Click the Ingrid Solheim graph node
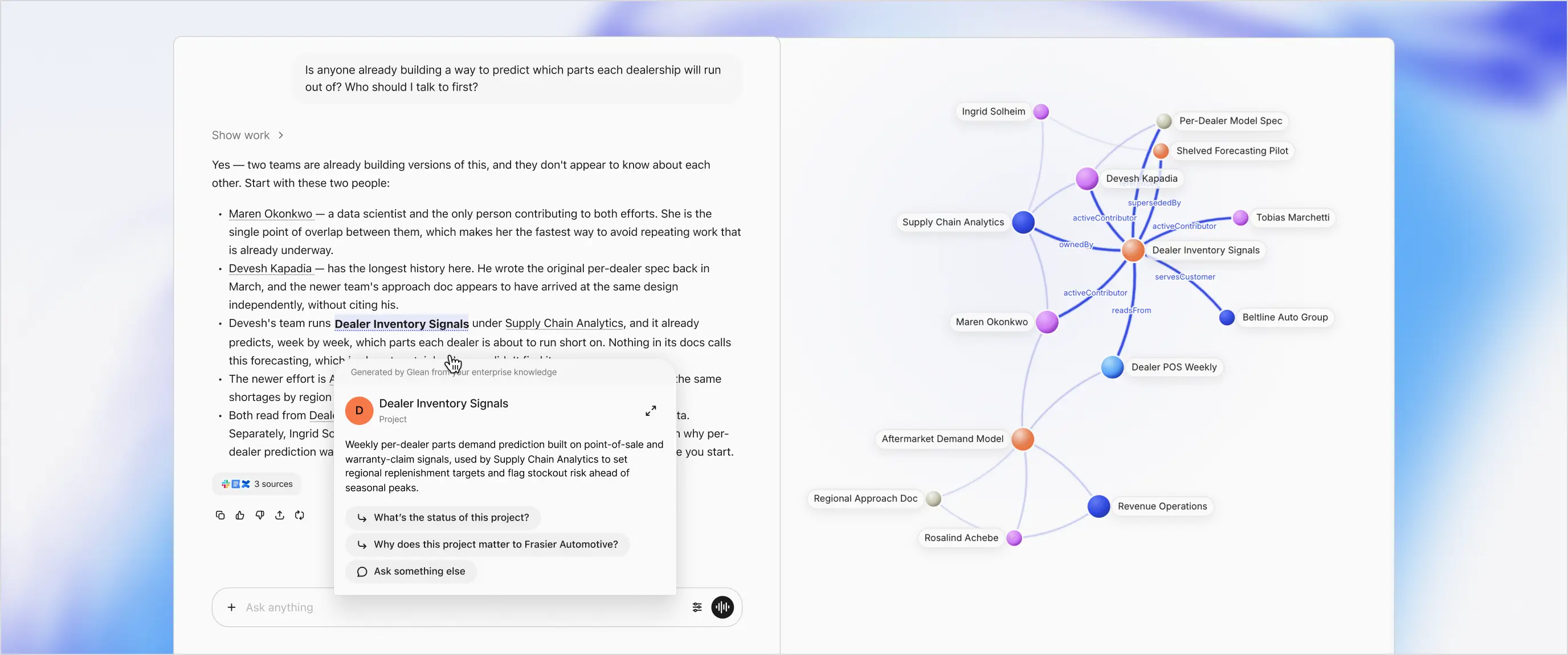Image resolution: width=1568 pixels, height=655 pixels. (1042, 112)
